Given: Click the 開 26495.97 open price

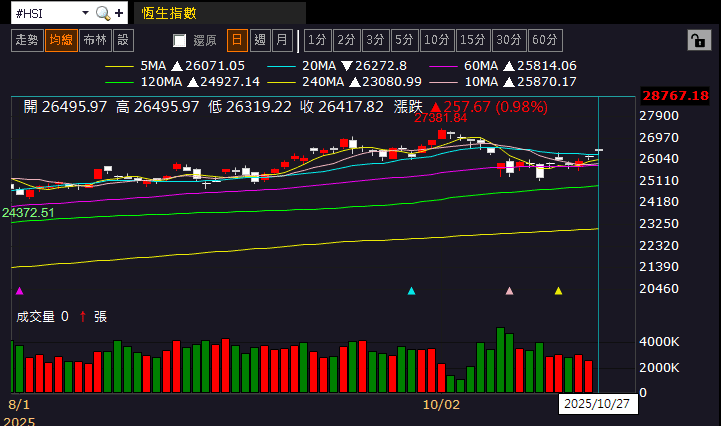Looking at the screenshot, I should coord(65,107).
